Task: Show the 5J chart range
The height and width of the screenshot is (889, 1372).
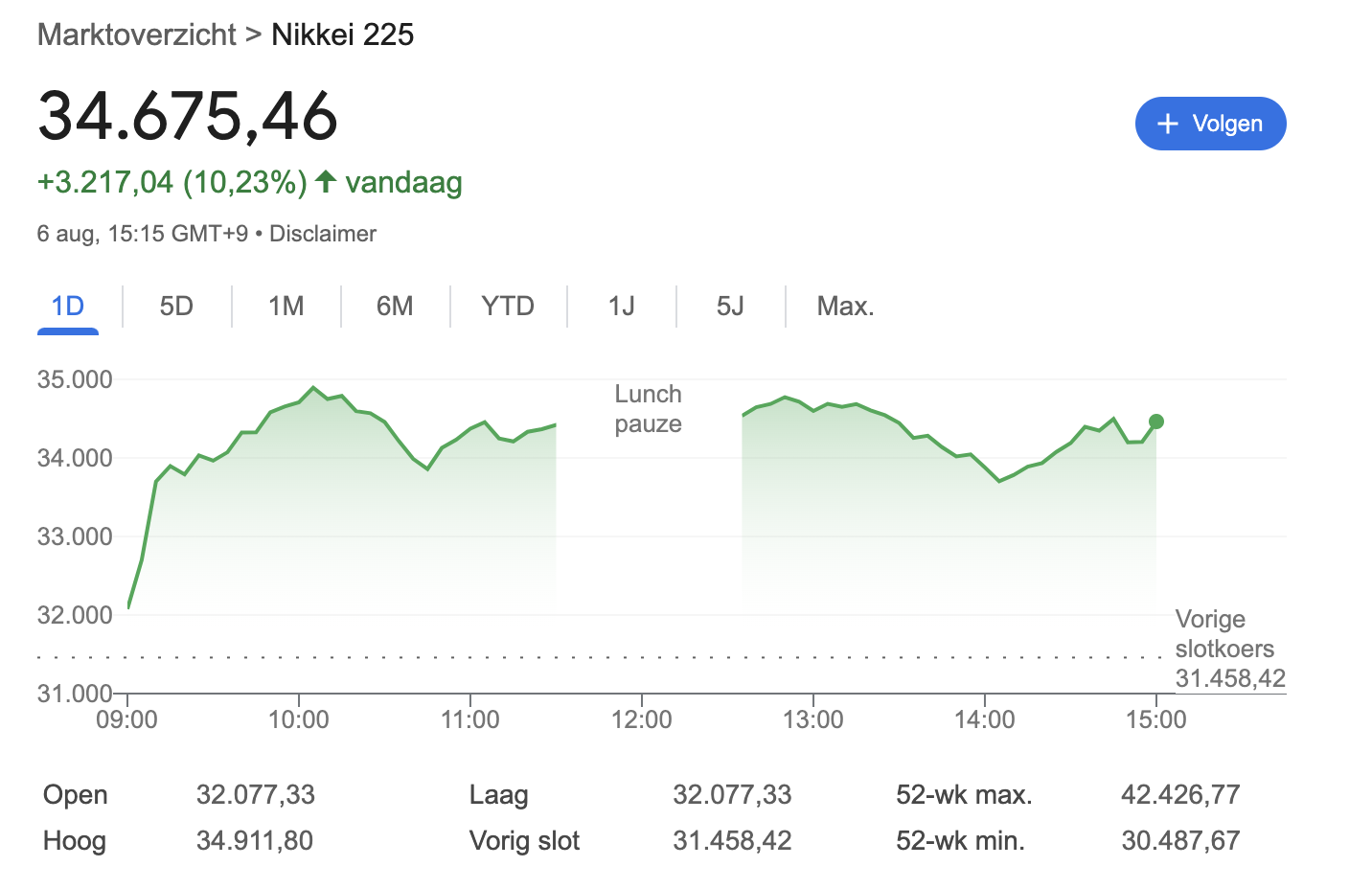Action: pyautogui.click(x=730, y=307)
